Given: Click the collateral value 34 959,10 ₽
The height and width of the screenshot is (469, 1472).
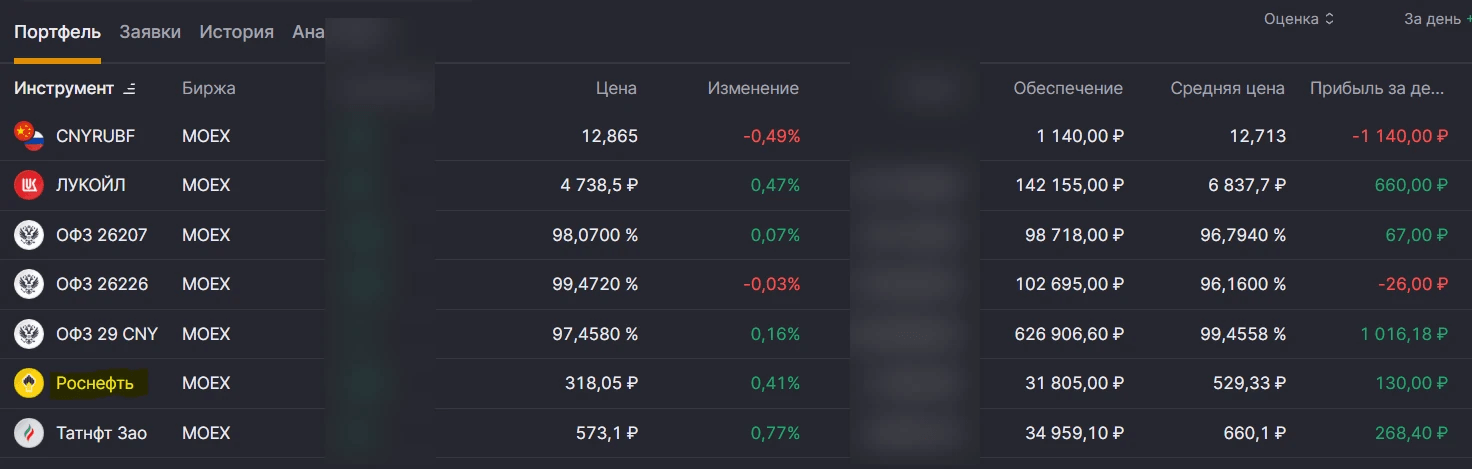Looking at the screenshot, I should (1075, 433).
